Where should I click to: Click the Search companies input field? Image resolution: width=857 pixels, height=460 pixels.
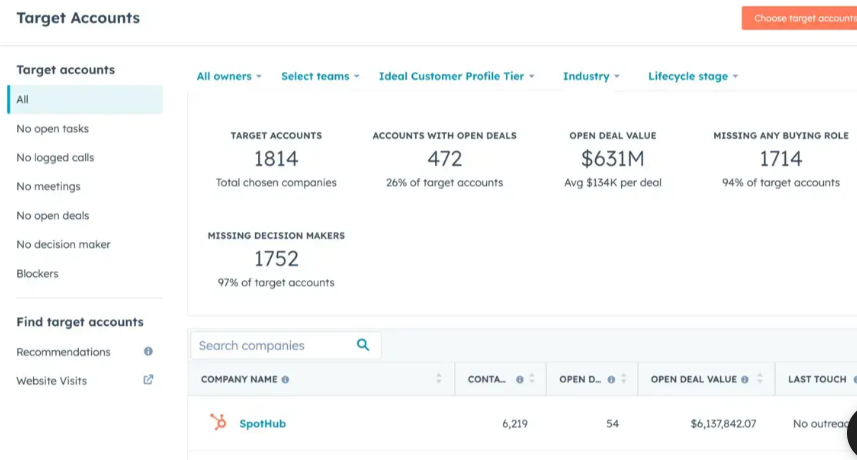pyautogui.click(x=285, y=345)
